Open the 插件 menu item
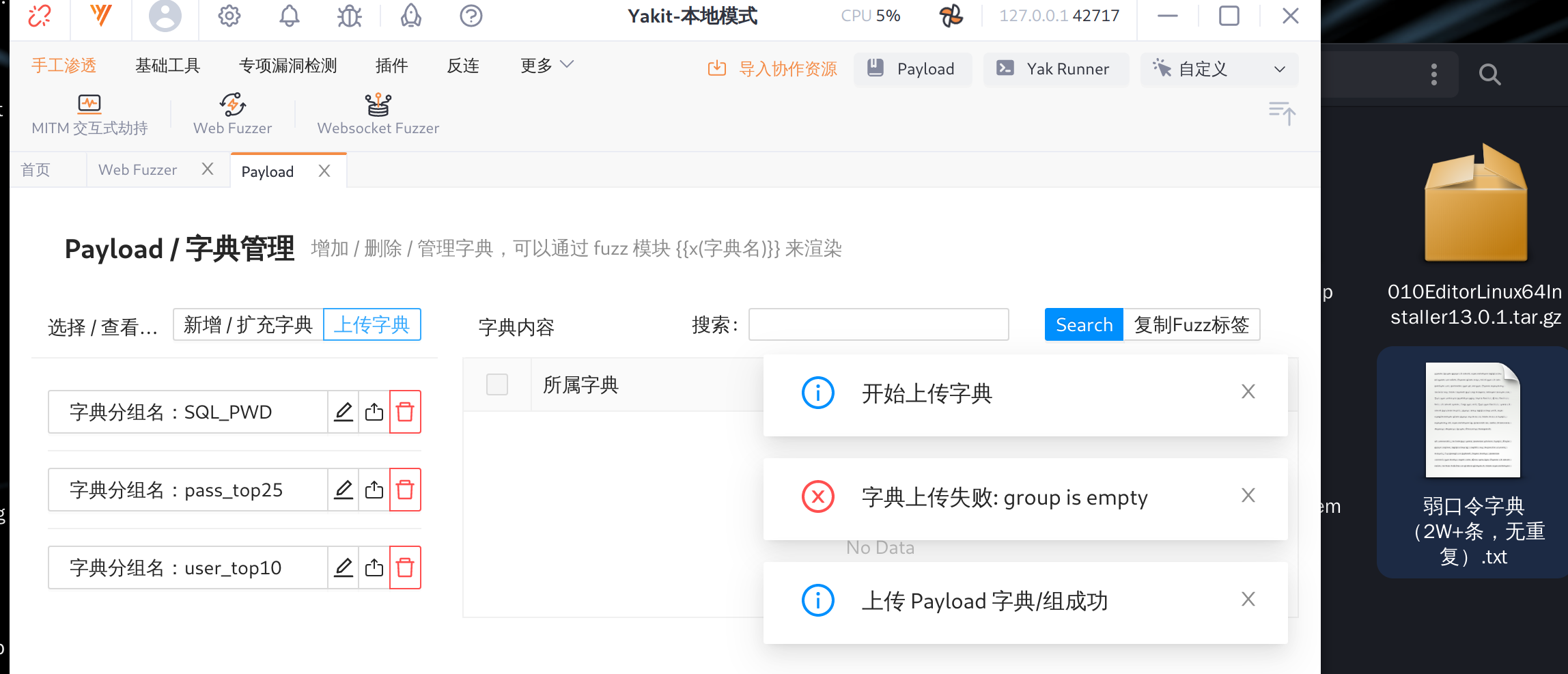 coord(391,65)
